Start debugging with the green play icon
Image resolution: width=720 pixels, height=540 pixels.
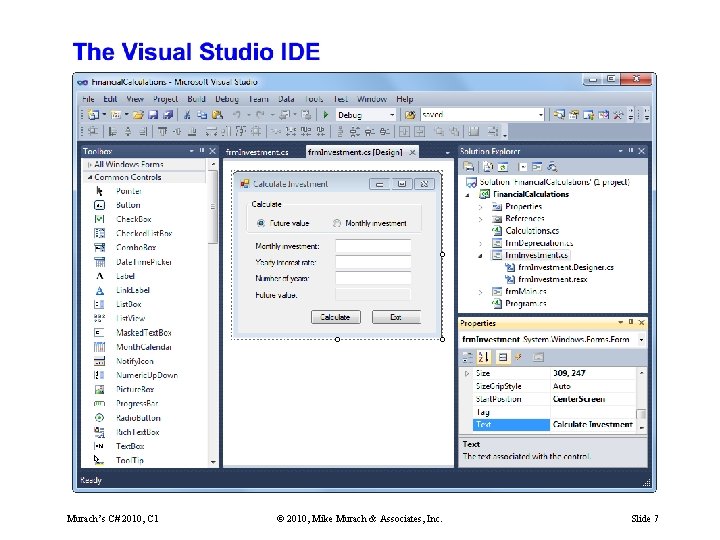pyautogui.click(x=326, y=115)
